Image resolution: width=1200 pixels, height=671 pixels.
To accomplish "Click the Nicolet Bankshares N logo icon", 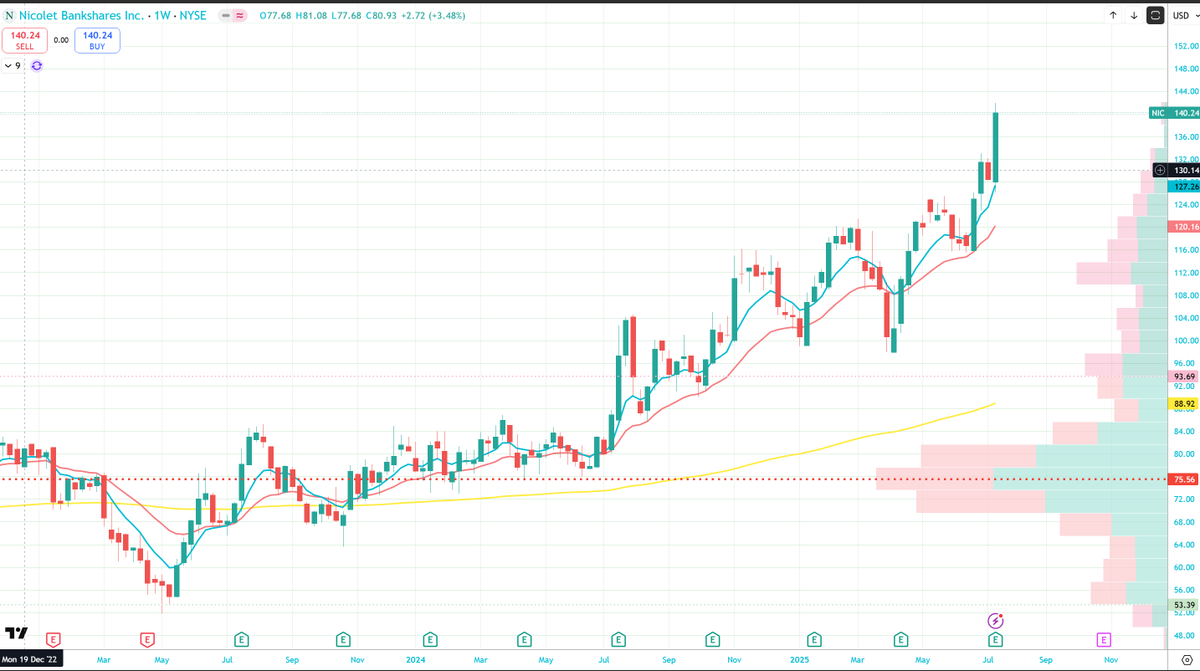I will point(10,16).
